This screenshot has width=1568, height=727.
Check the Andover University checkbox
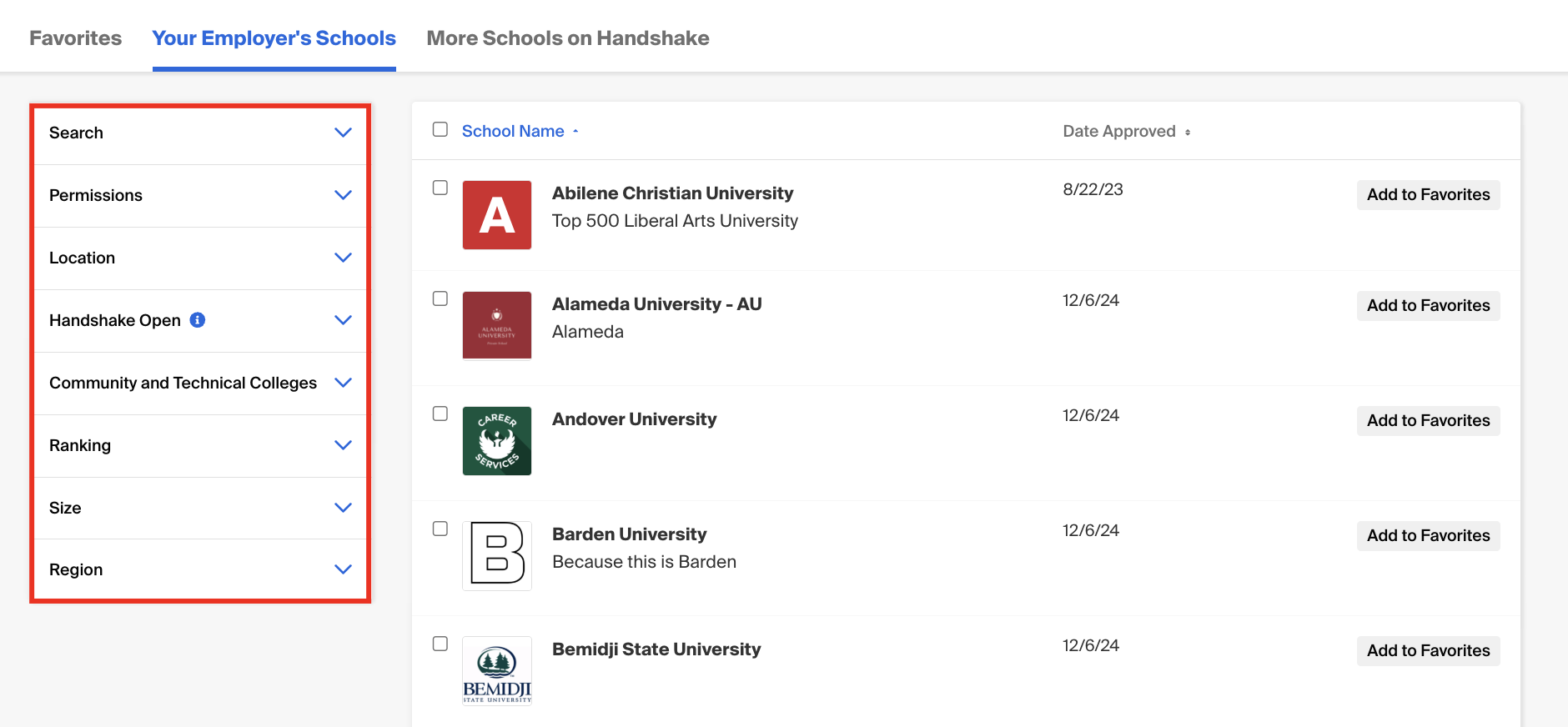coord(440,414)
